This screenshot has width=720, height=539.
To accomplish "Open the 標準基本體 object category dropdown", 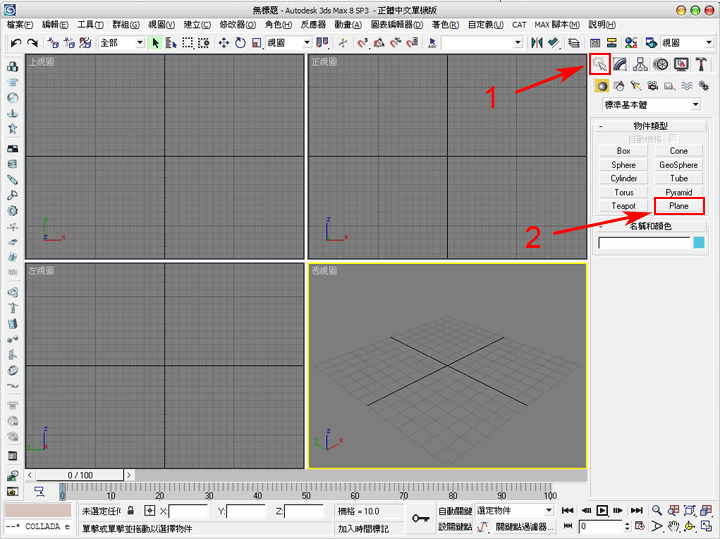I will (652, 105).
